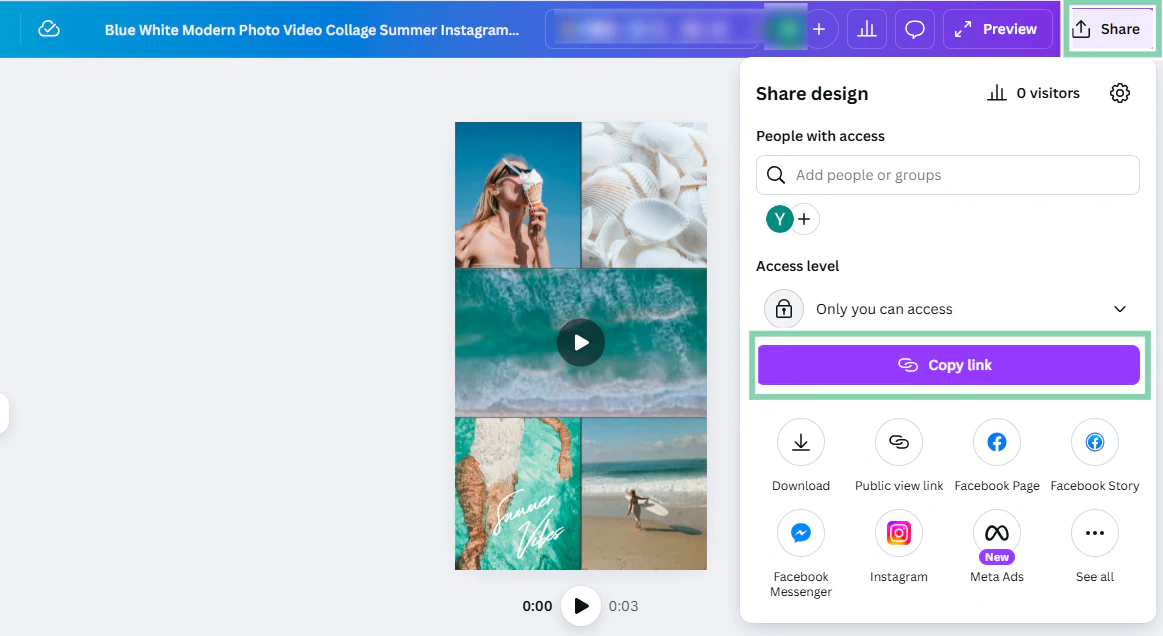Image resolution: width=1163 pixels, height=636 pixels.
Task: Share to Facebook Page
Action: pos(997,456)
